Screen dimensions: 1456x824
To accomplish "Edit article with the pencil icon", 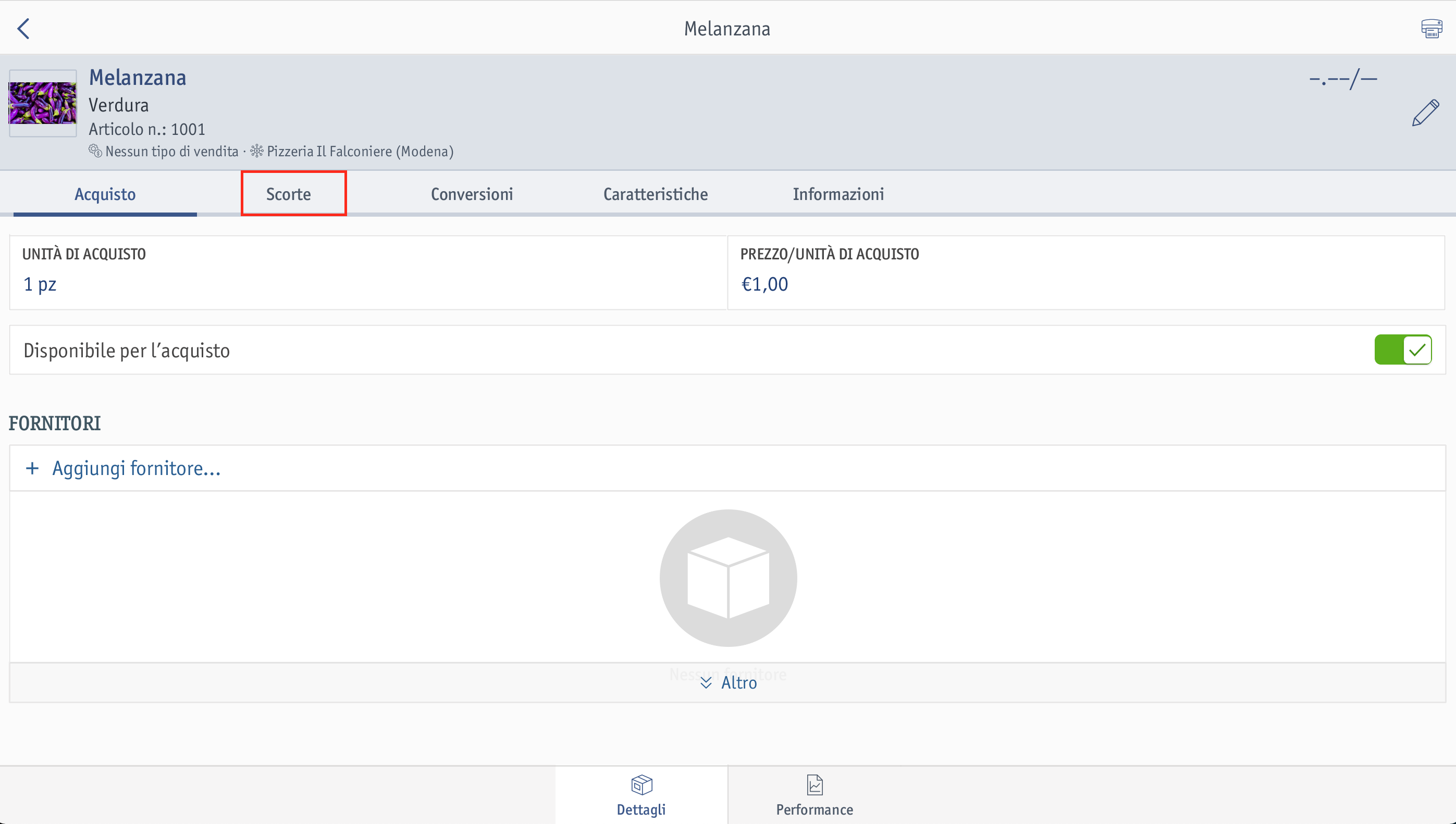I will pyautogui.click(x=1425, y=113).
